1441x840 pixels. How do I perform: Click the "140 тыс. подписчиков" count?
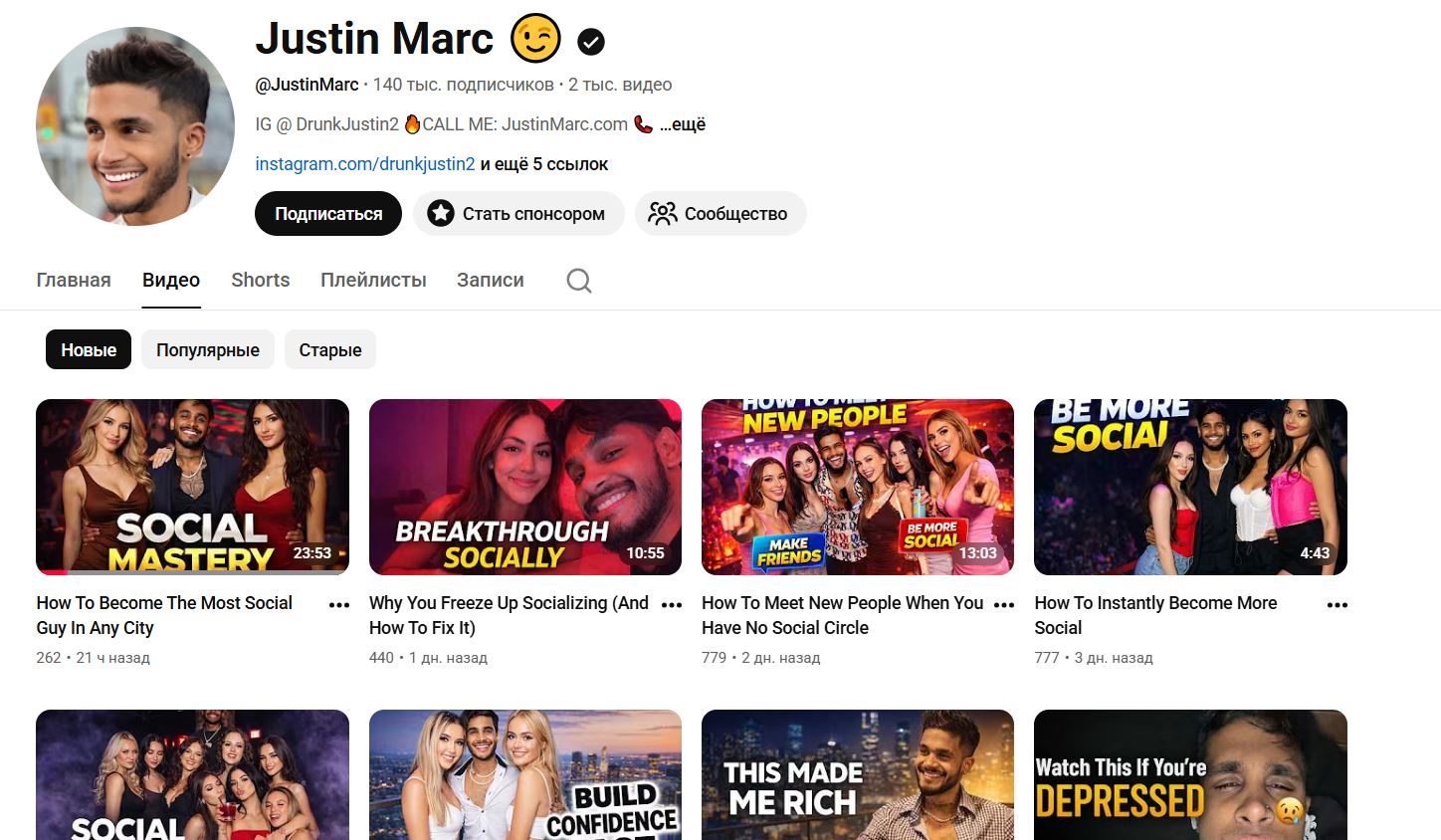tap(464, 85)
